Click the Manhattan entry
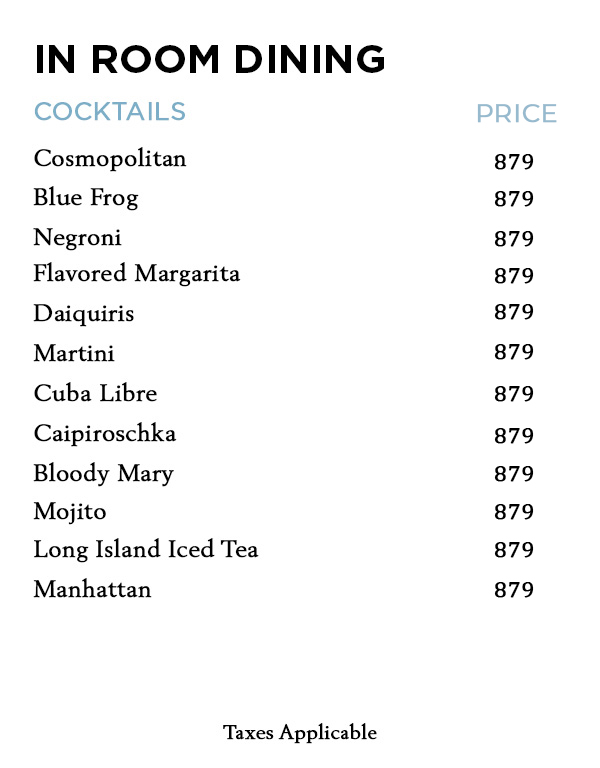 click(92, 589)
